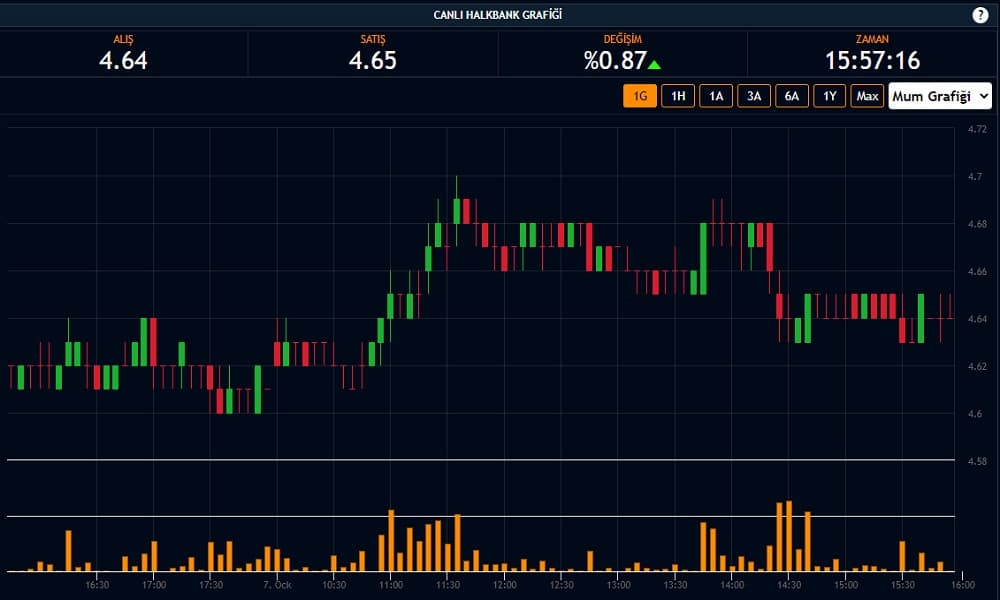Click the 11:00 time axis label
1000x600 pixels.
point(391,585)
